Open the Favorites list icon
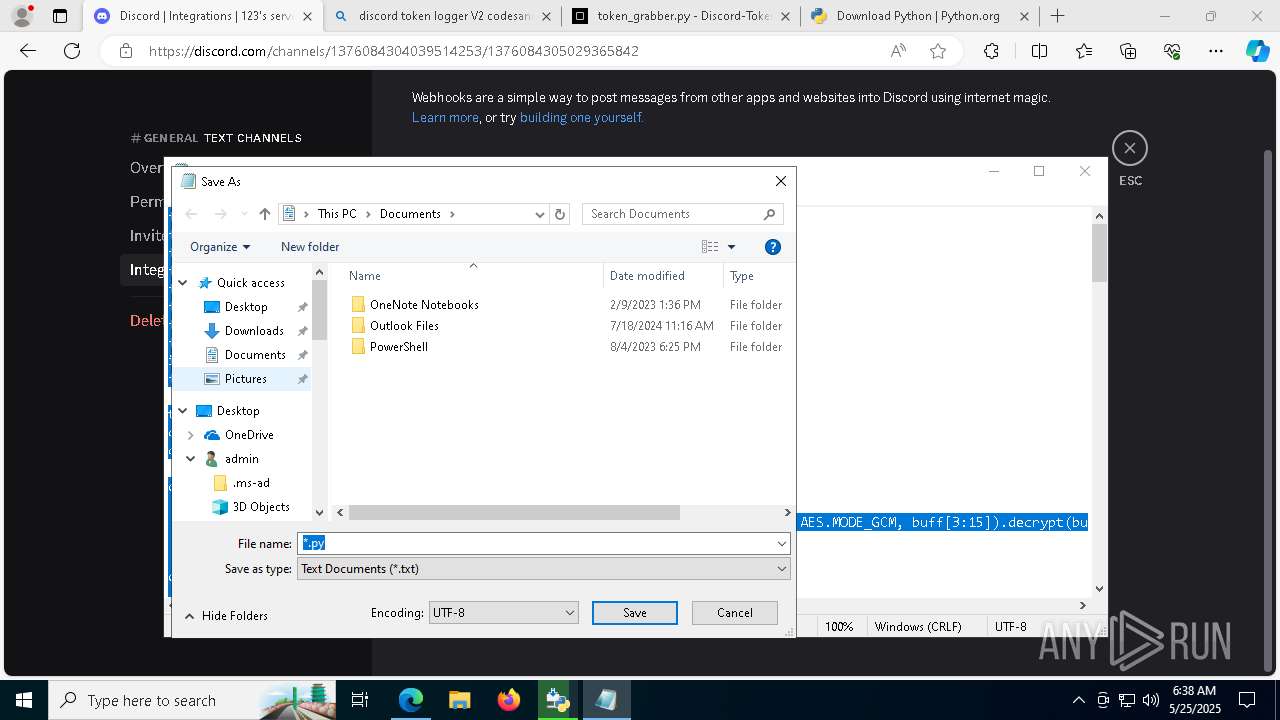The image size is (1280, 720). pos(1084,51)
